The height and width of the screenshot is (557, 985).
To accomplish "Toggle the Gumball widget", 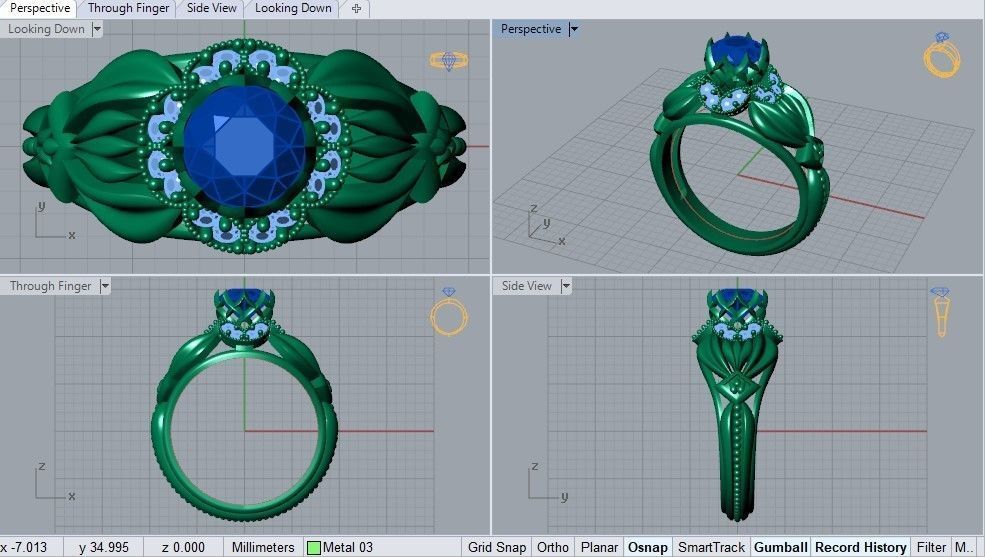I will pyautogui.click(x=780, y=548).
